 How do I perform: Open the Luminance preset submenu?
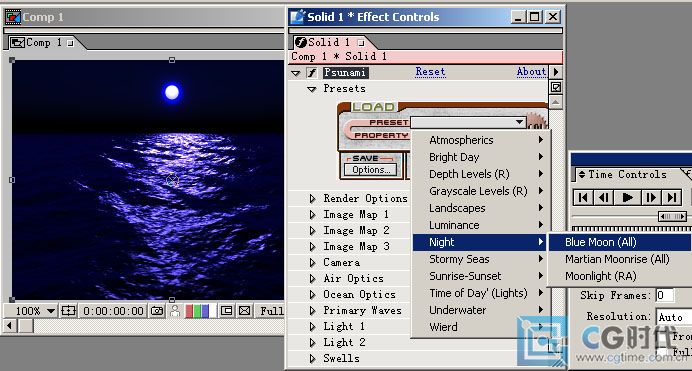[481, 225]
